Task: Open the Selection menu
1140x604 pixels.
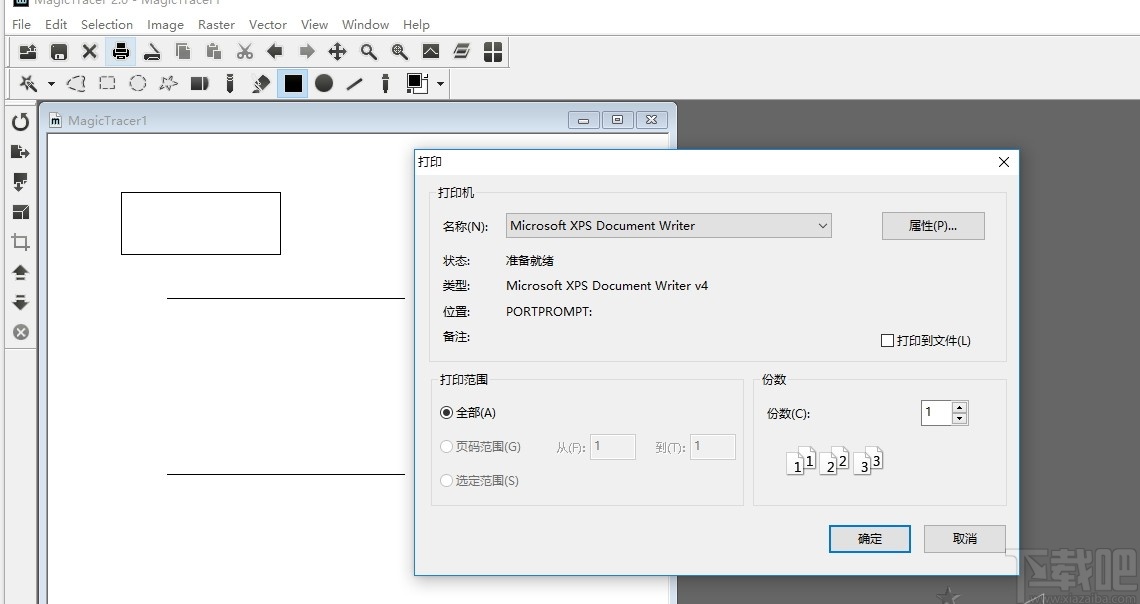Action: pyautogui.click(x=107, y=25)
